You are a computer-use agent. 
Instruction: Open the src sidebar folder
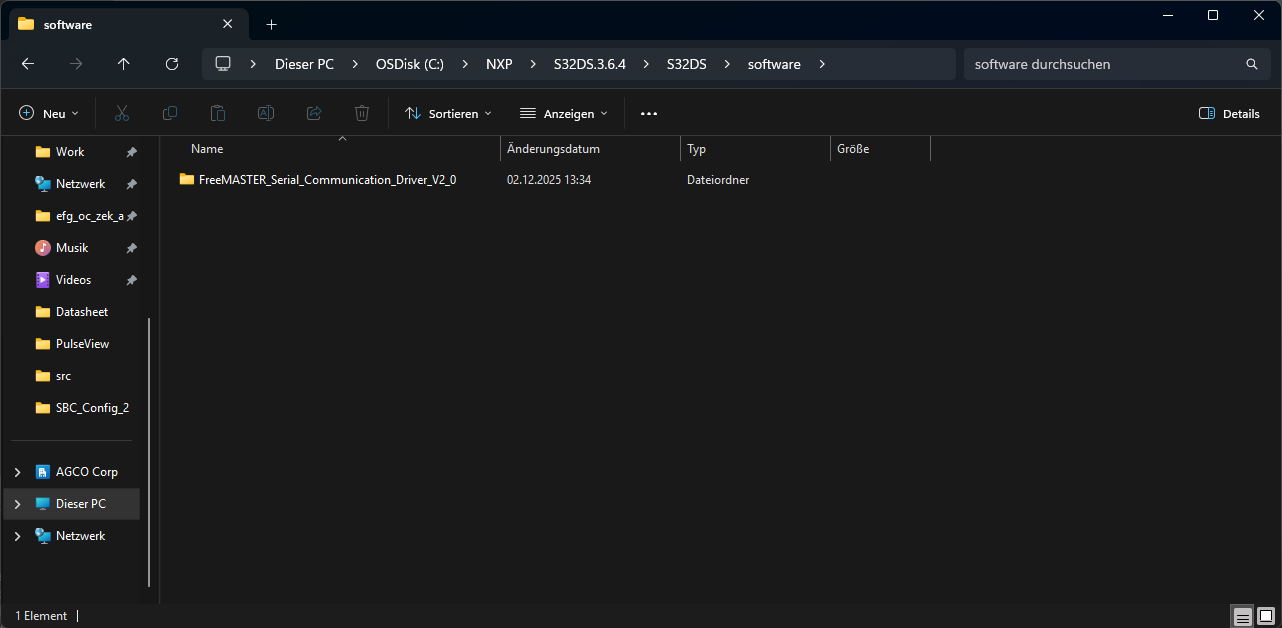[x=63, y=376]
